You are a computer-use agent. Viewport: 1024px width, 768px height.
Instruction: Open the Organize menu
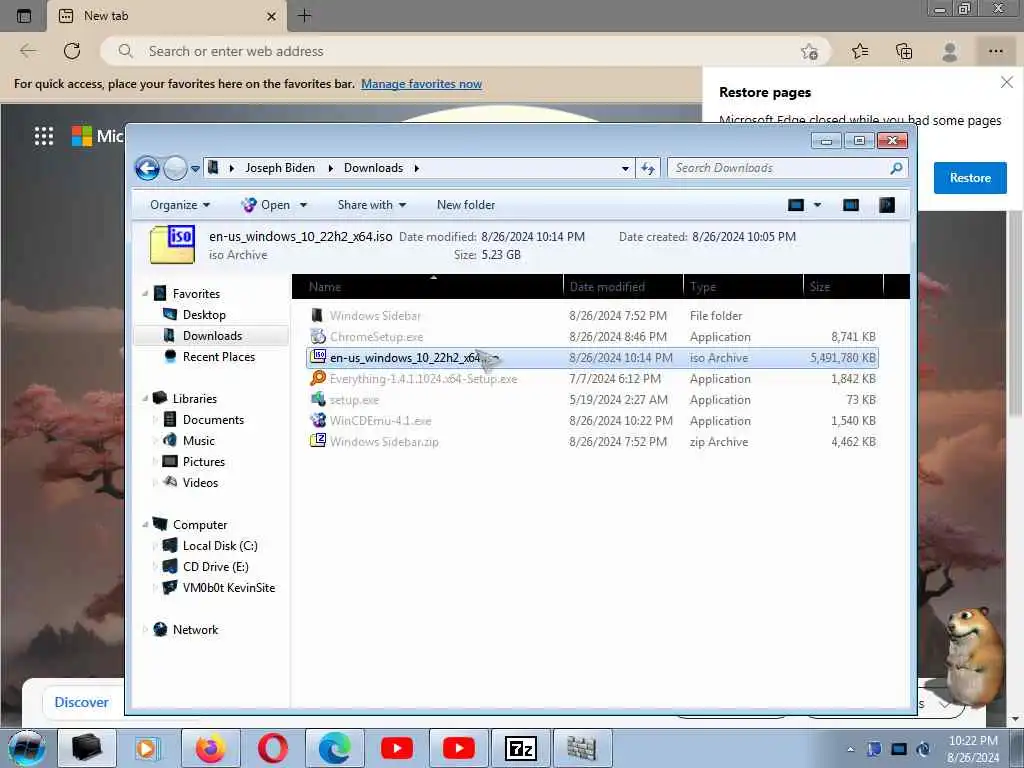click(180, 205)
